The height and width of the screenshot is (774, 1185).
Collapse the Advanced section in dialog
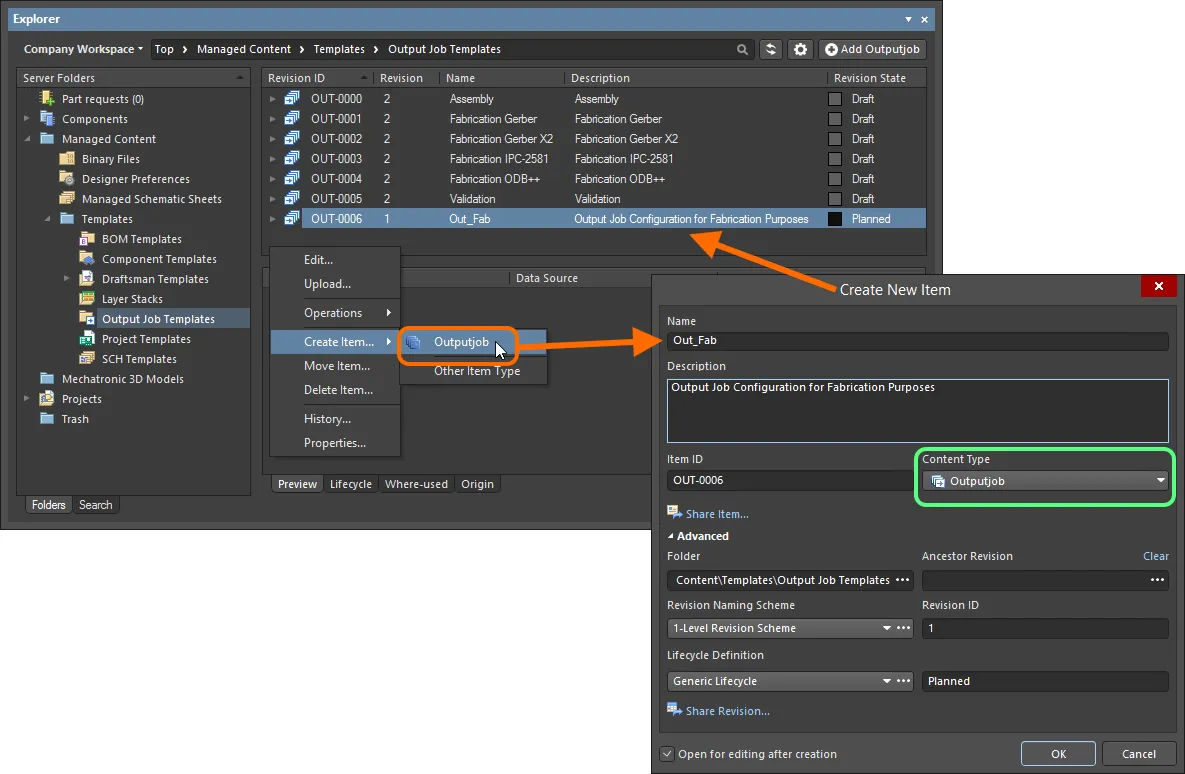[x=671, y=536]
